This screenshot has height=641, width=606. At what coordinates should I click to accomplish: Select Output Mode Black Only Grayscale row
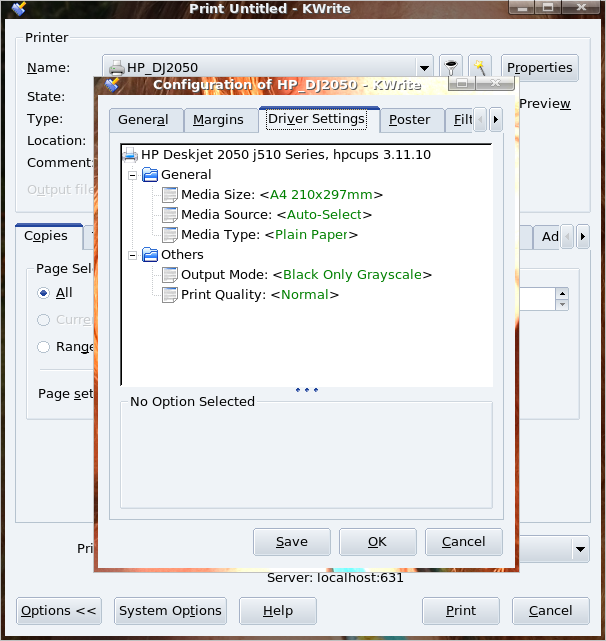point(306,275)
